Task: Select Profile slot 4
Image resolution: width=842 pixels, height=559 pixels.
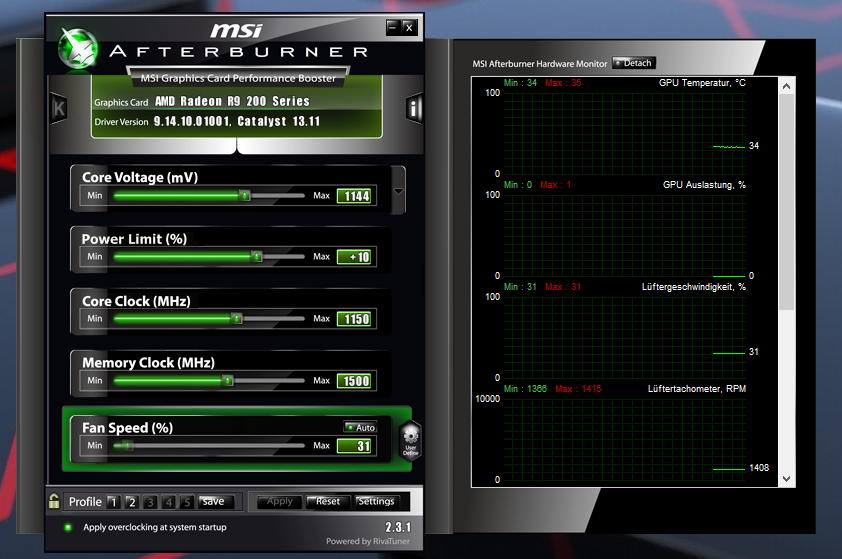Action: click(x=169, y=502)
